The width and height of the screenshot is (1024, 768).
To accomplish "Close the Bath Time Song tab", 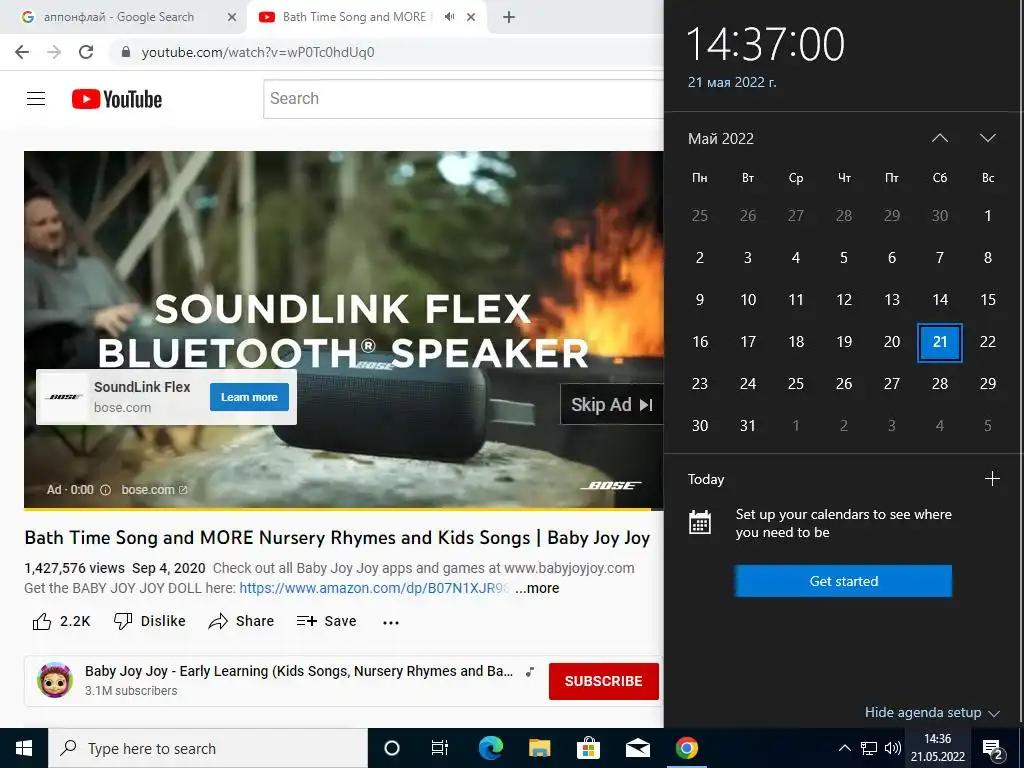I will point(471,17).
